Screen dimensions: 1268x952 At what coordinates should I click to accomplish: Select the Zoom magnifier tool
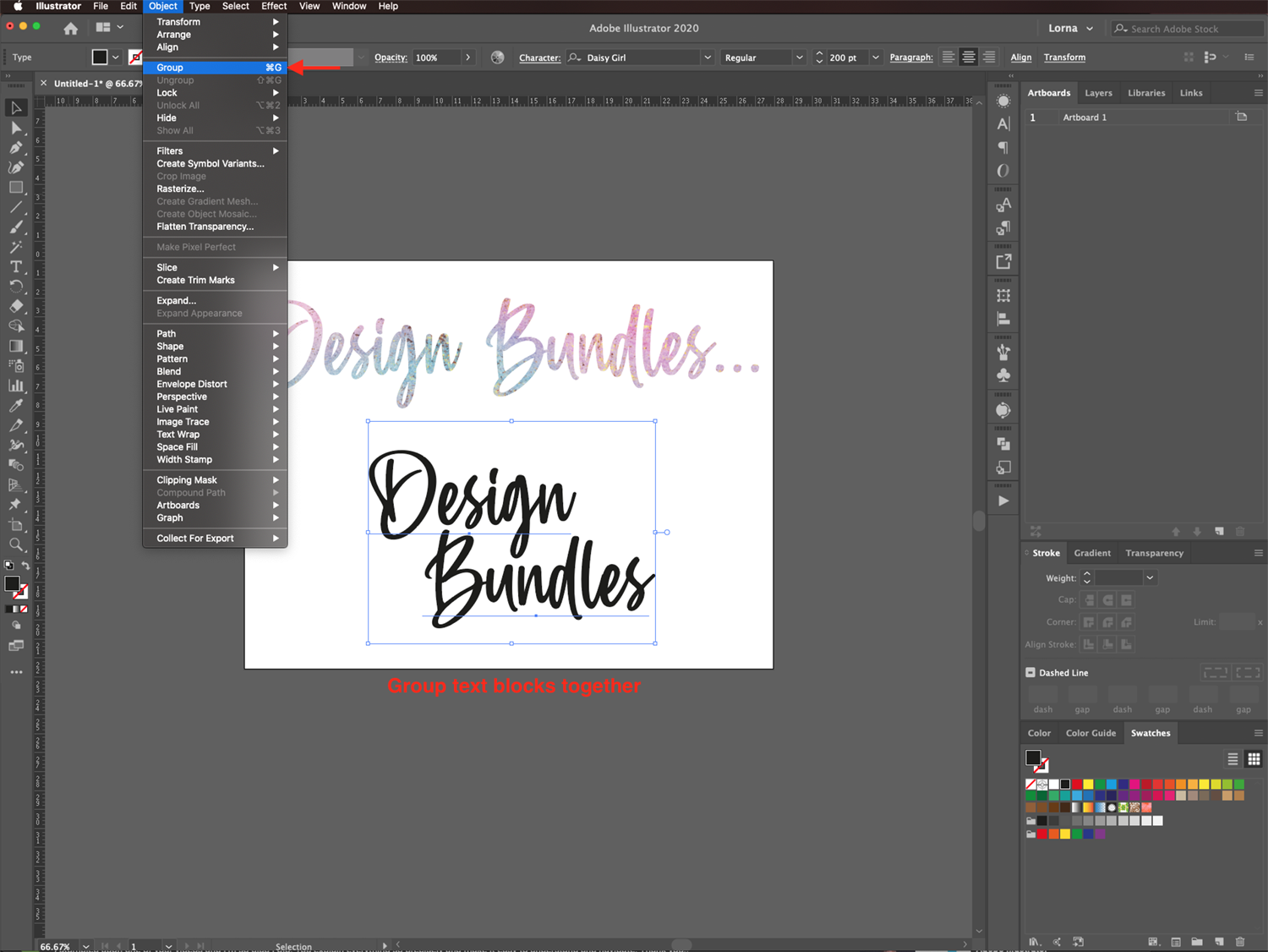pos(16,544)
